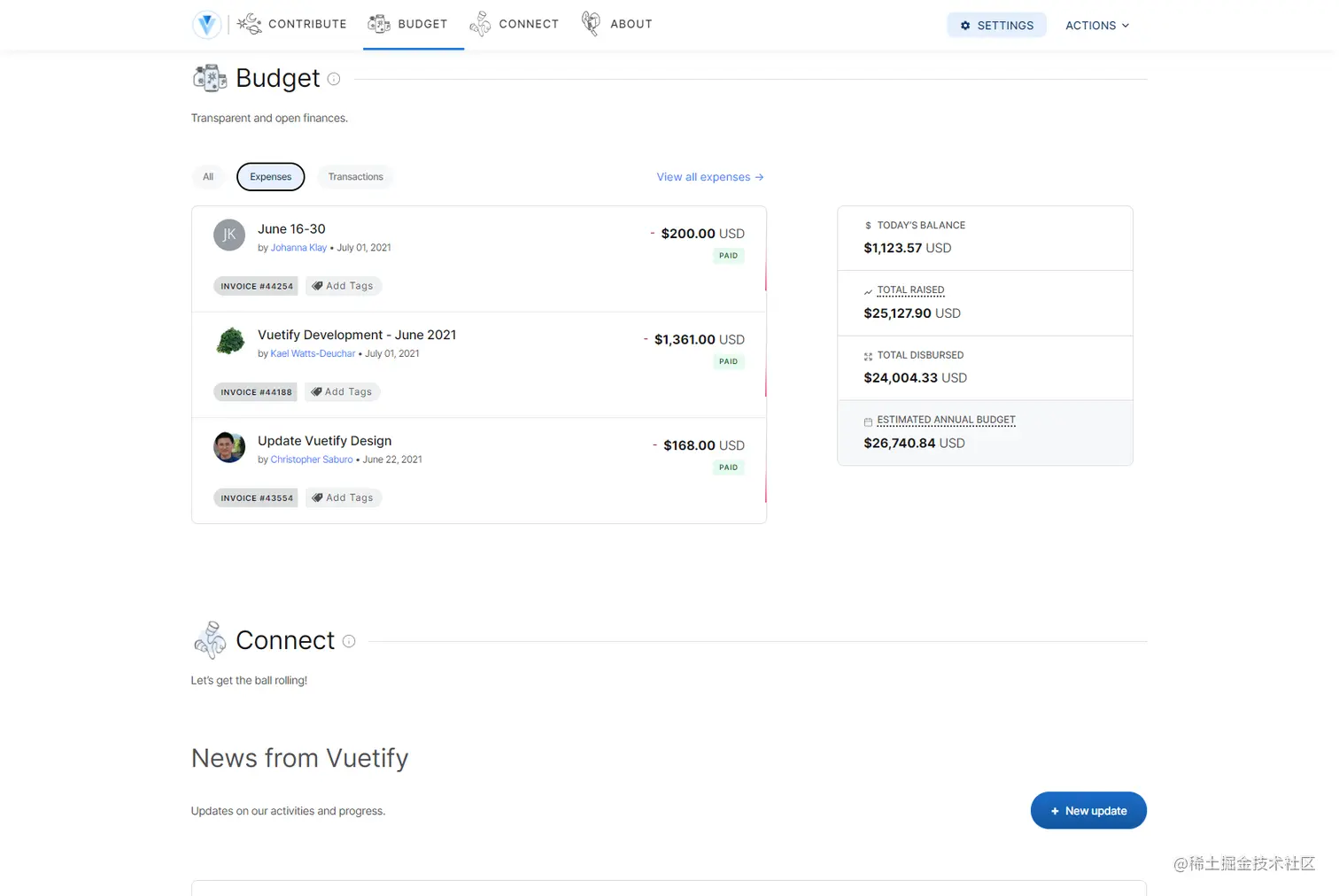This screenshot has height=896, width=1339.
Task: Click the icon next to Total Disbursed
Action: tap(868, 356)
